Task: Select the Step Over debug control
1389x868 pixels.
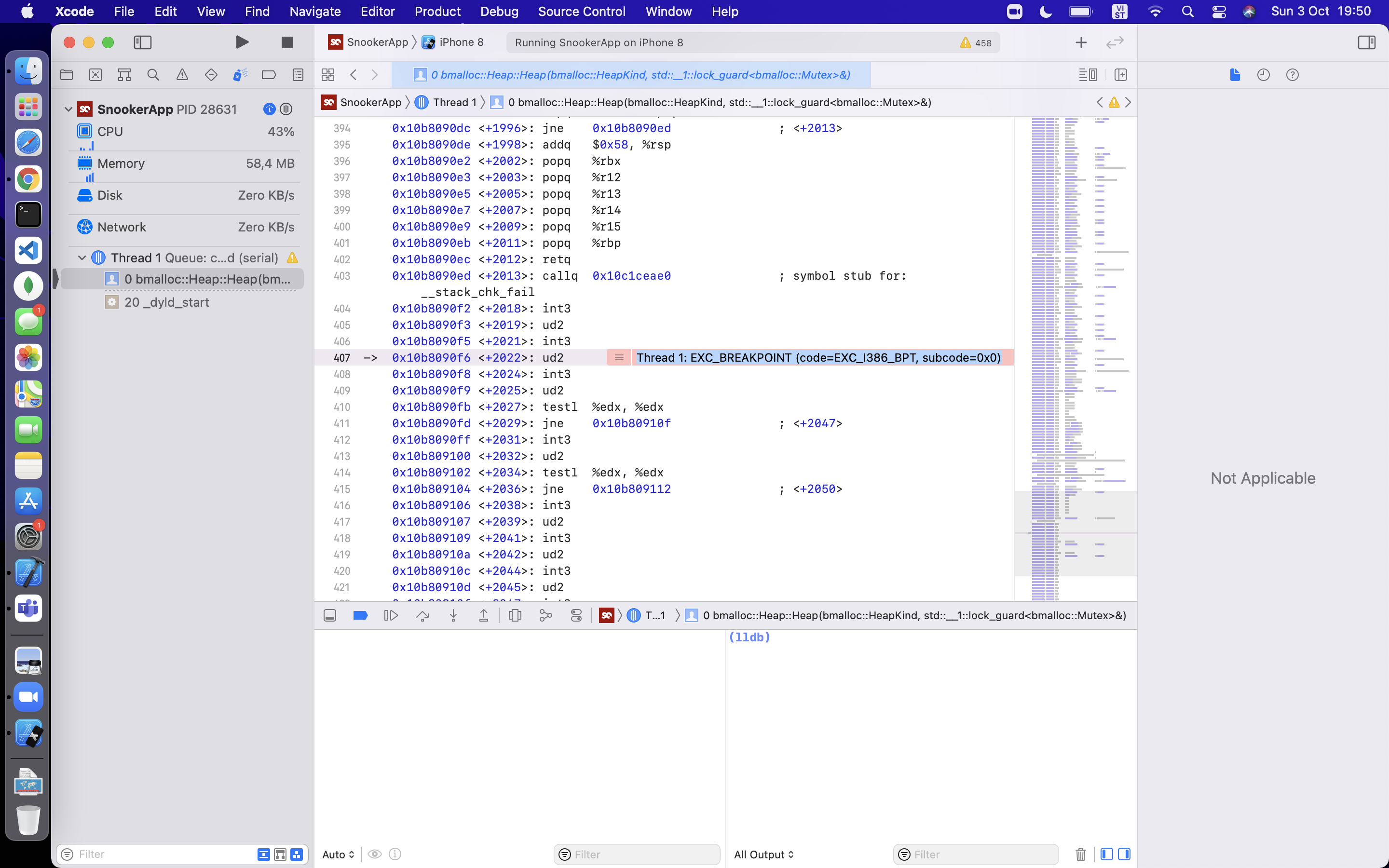Action: [x=423, y=615]
